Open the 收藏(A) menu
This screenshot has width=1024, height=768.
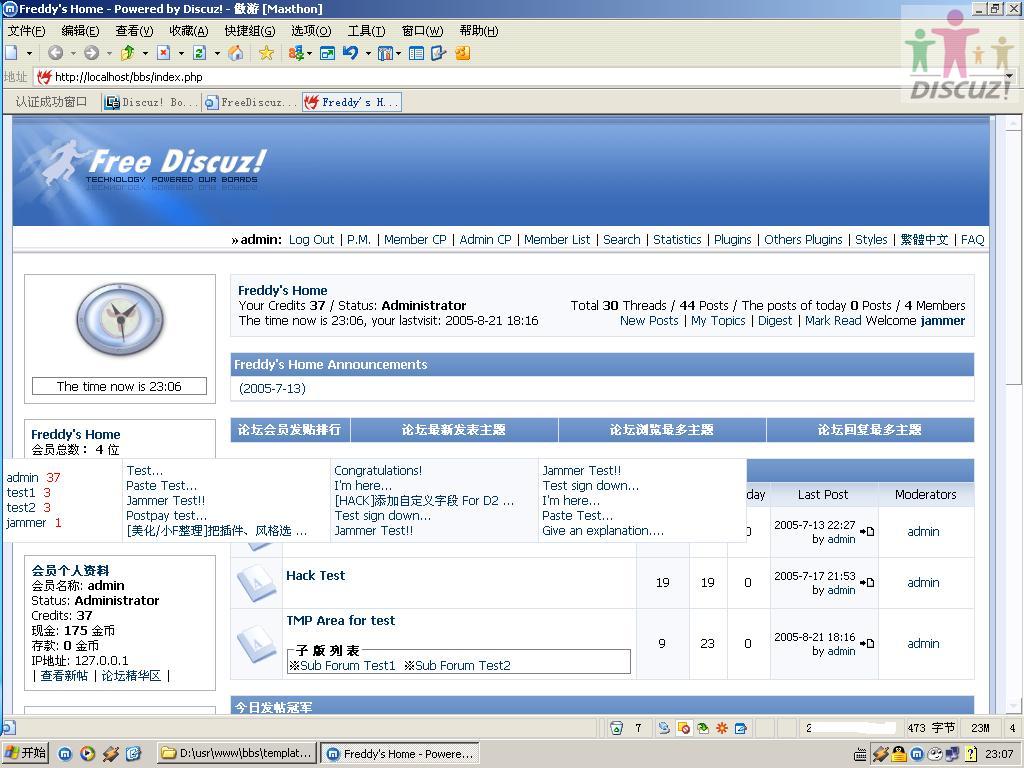click(x=189, y=31)
